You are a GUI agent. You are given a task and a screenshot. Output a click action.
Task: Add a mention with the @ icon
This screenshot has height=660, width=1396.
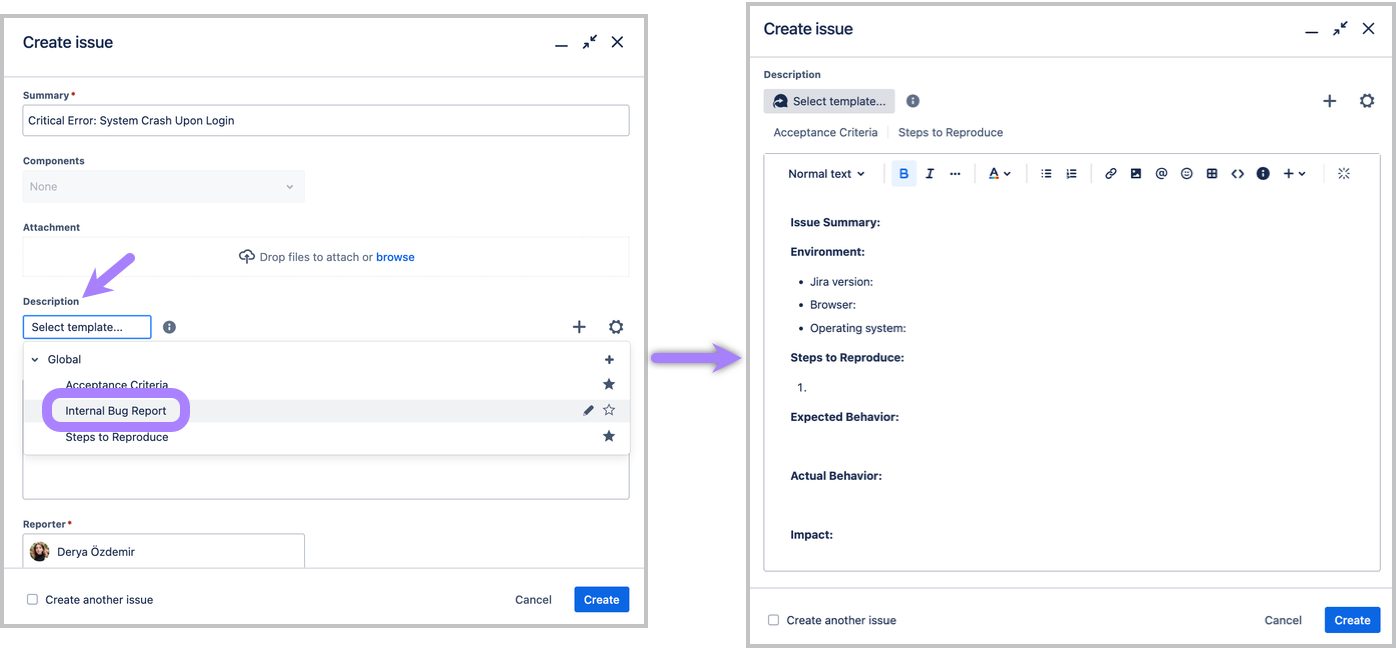[x=1161, y=174]
